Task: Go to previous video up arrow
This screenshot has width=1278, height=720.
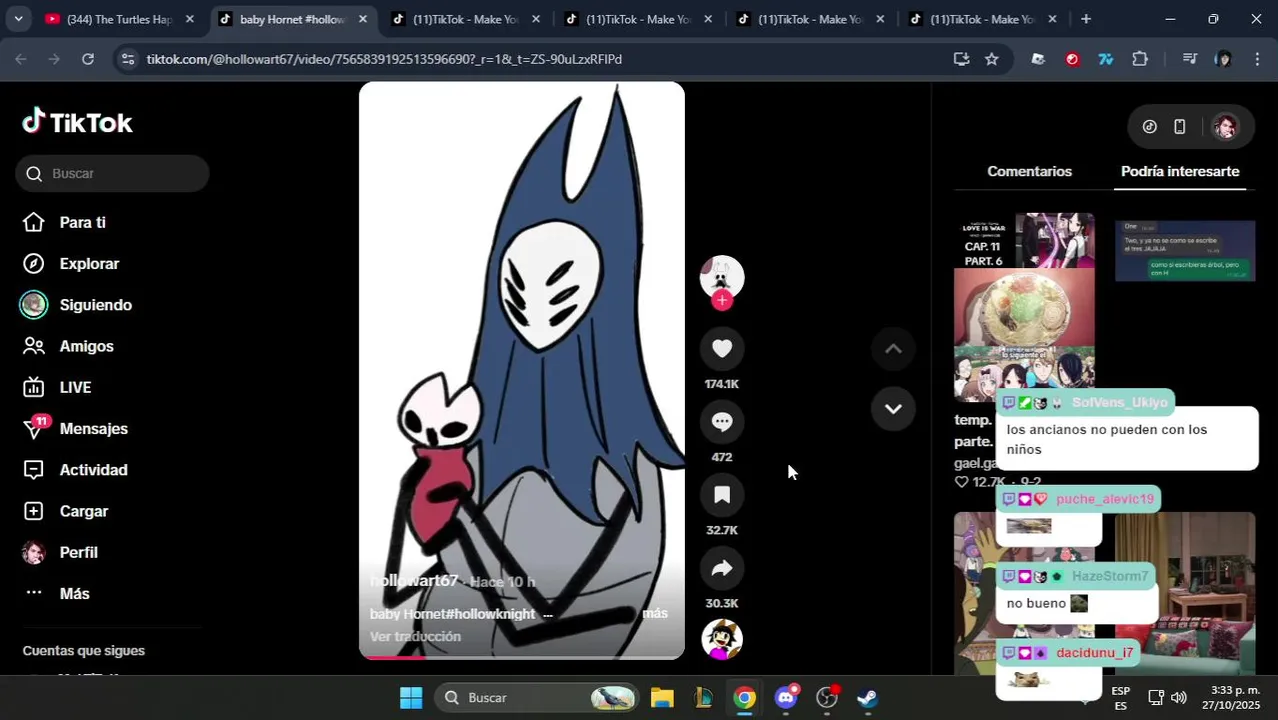Action: coord(893,349)
